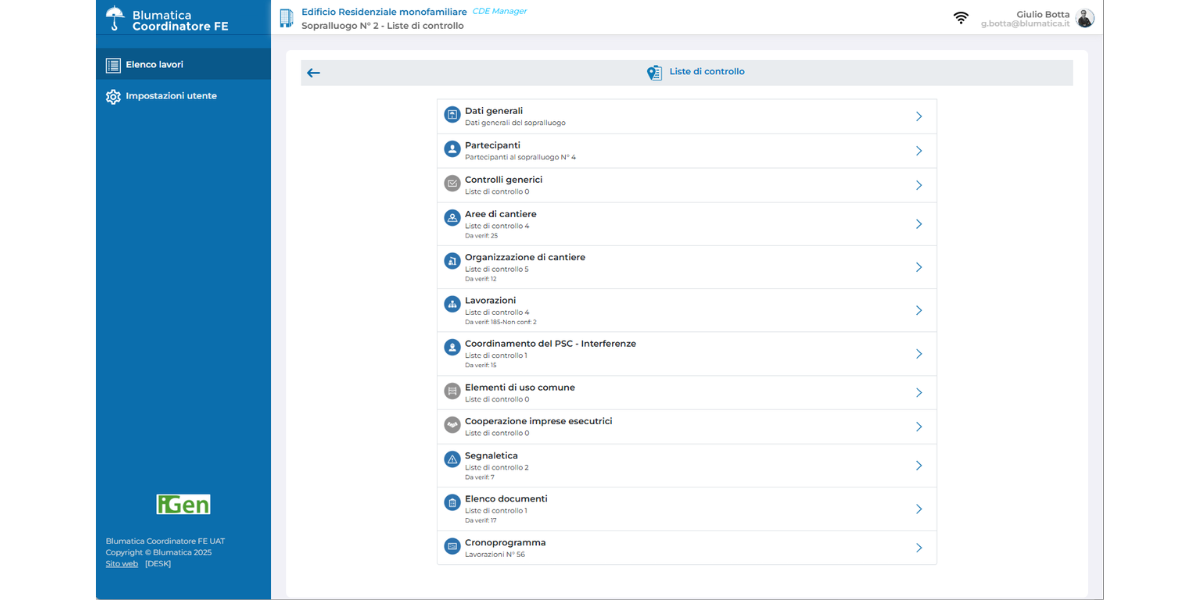Image resolution: width=1200 pixels, height=600 pixels.
Task: Follow the Sito web link
Action: pos(122,564)
